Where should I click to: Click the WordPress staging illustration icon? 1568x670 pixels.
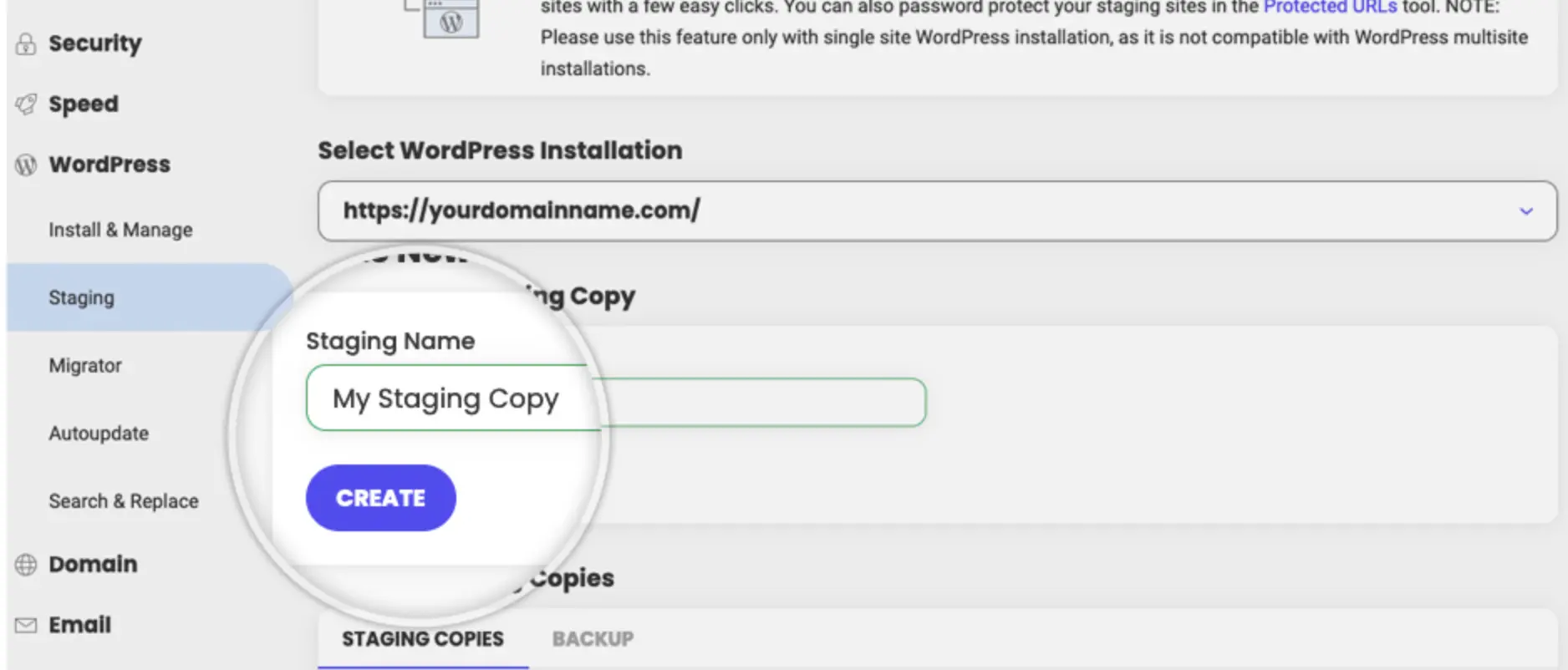448,18
